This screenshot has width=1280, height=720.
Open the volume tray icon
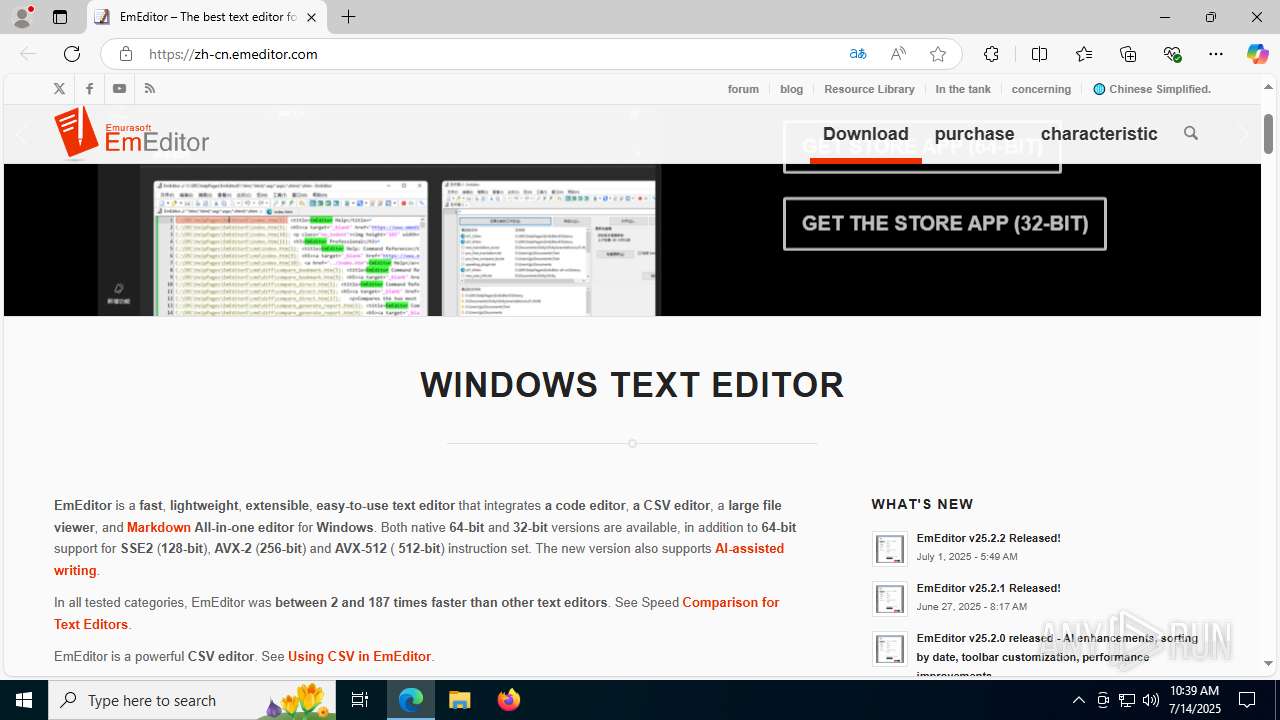(1151, 700)
